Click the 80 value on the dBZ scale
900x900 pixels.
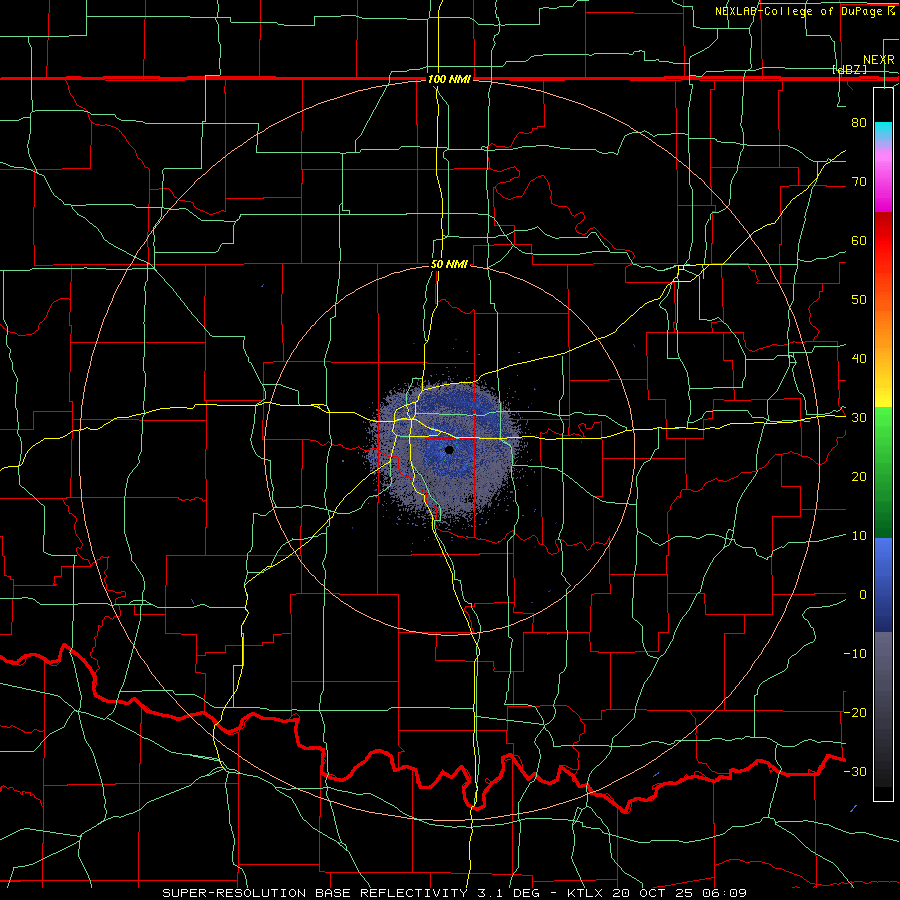pyautogui.click(x=859, y=122)
